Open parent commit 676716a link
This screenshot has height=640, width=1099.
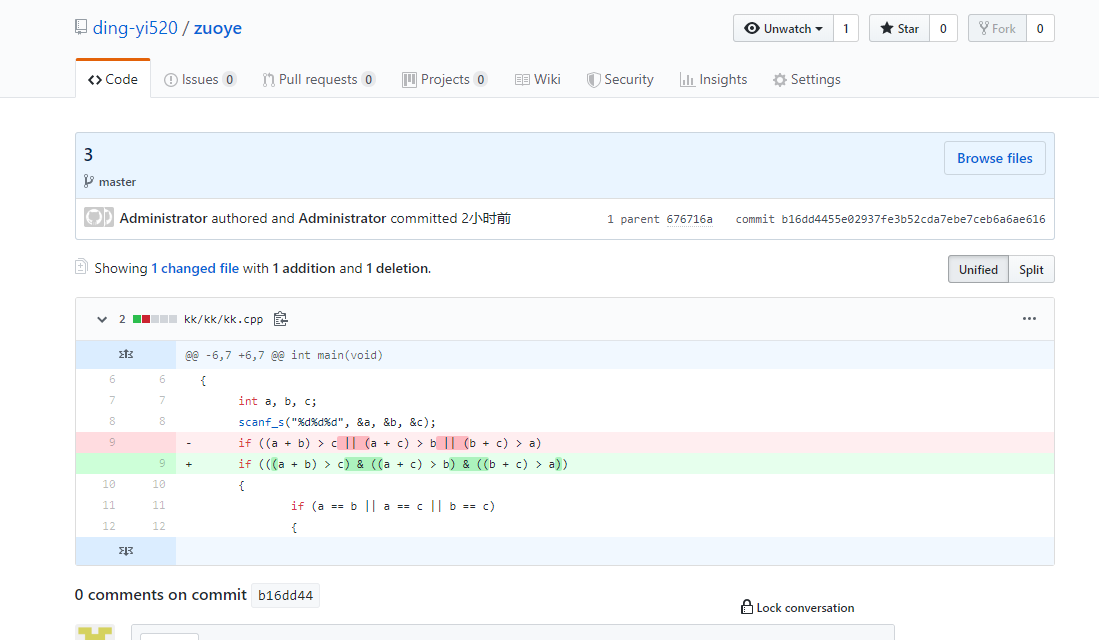tap(689, 219)
